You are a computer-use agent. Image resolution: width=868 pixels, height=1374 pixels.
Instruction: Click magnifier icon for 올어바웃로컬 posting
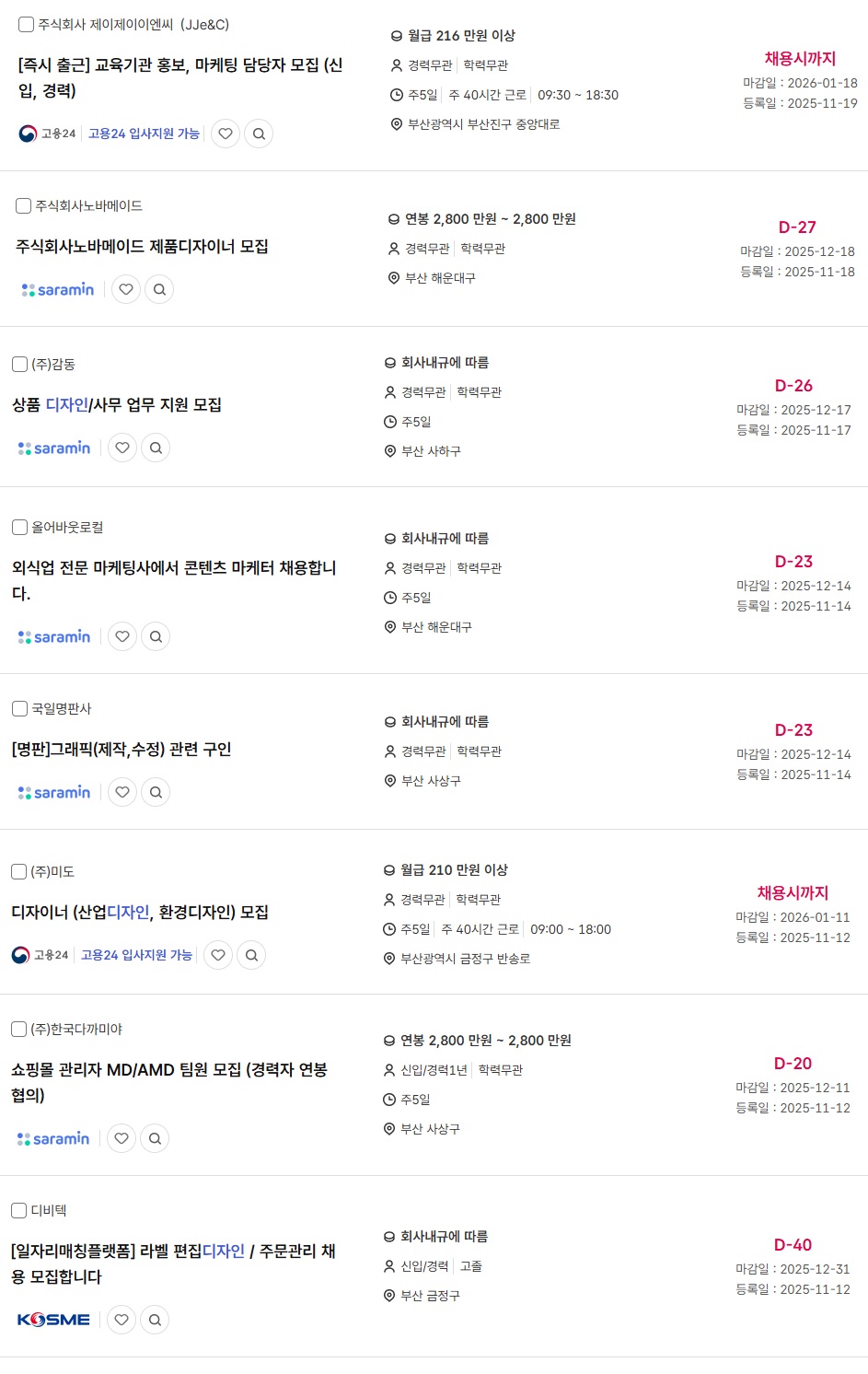pos(156,636)
